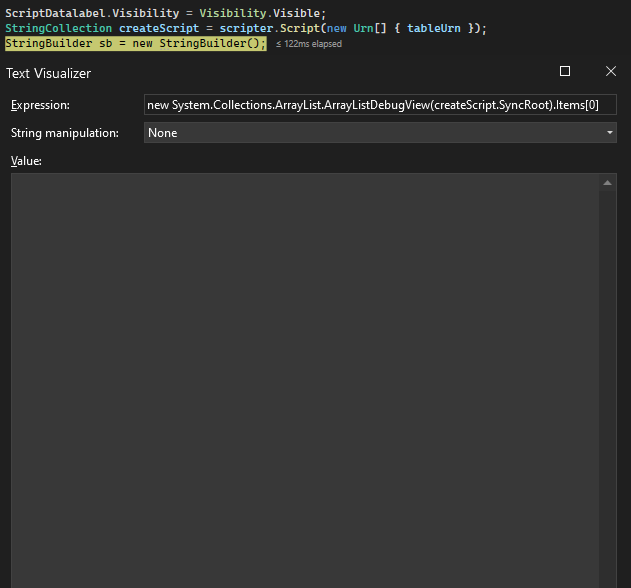Click the Value scrollbar up arrow

point(608,183)
